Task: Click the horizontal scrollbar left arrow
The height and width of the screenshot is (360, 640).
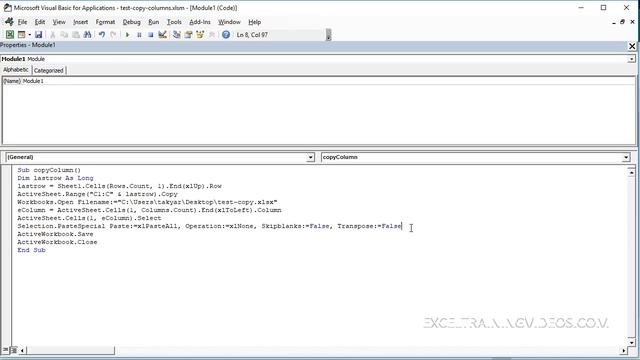Action: click(22, 350)
